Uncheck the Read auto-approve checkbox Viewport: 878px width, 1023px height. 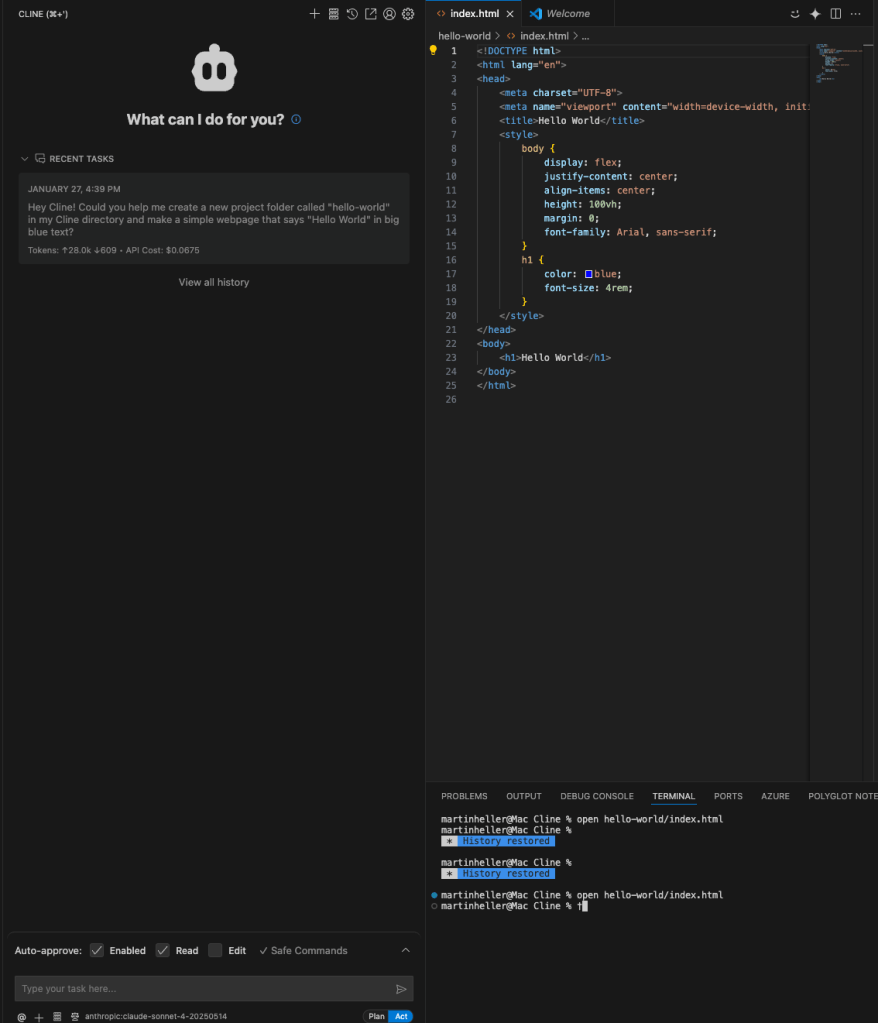163,950
